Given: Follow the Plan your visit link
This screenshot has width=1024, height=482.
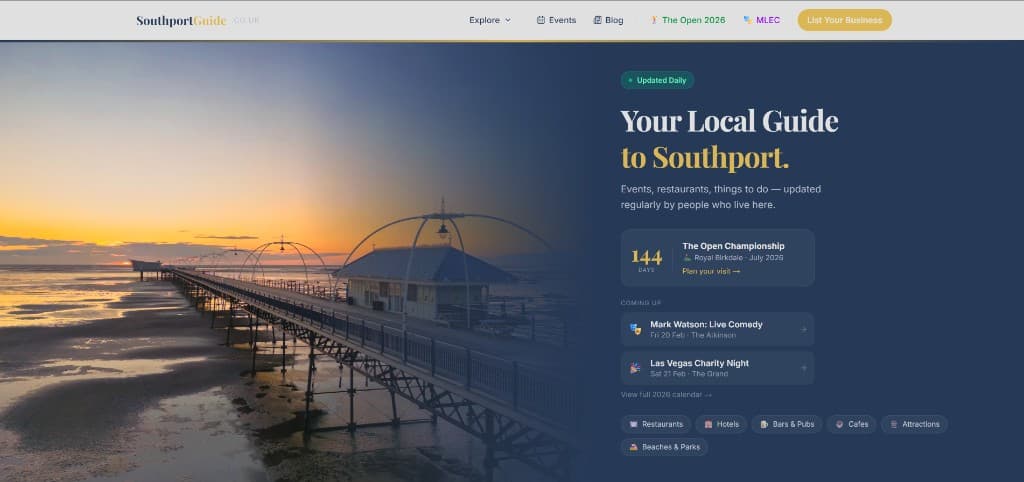Looking at the screenshot, I should tap(711, 271).
